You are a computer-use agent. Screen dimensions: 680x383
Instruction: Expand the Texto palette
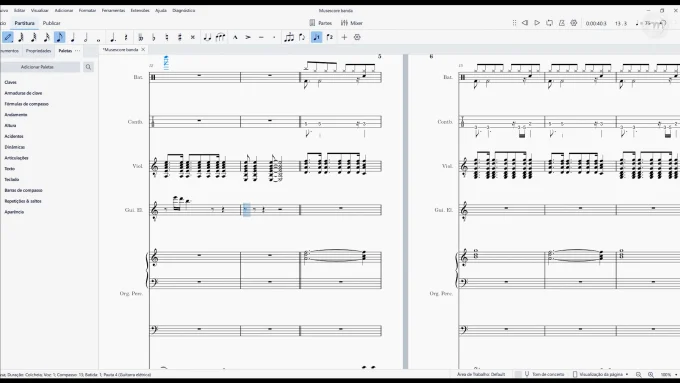(10, 169)
